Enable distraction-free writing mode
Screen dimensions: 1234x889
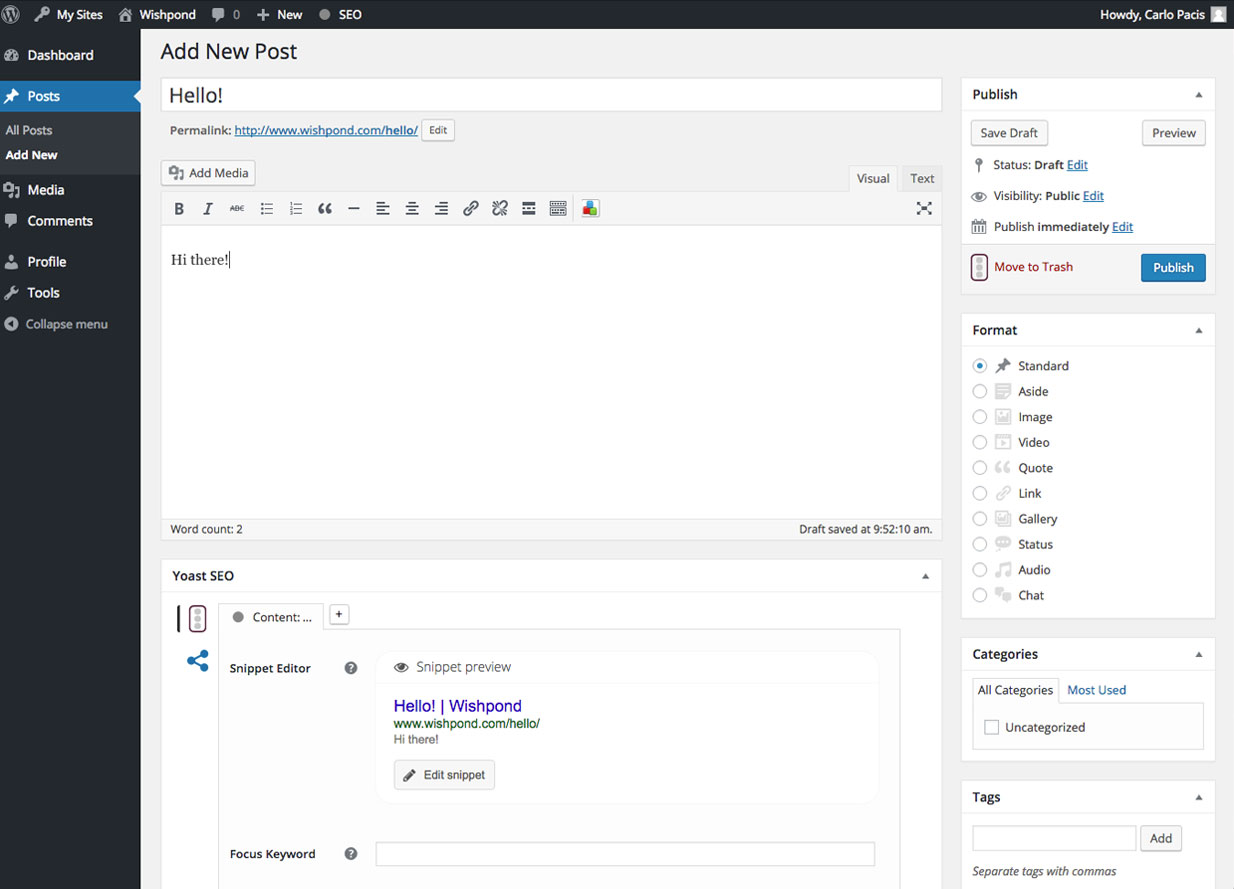(x=924, y=208)
